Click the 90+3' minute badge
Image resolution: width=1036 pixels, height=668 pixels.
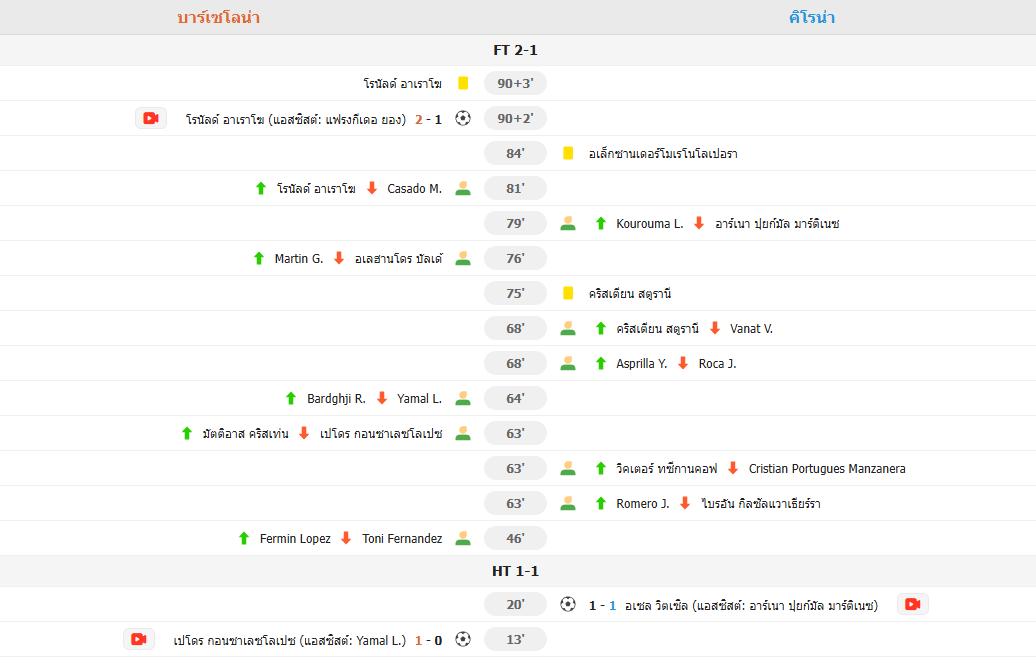click(x=515, y=84)
